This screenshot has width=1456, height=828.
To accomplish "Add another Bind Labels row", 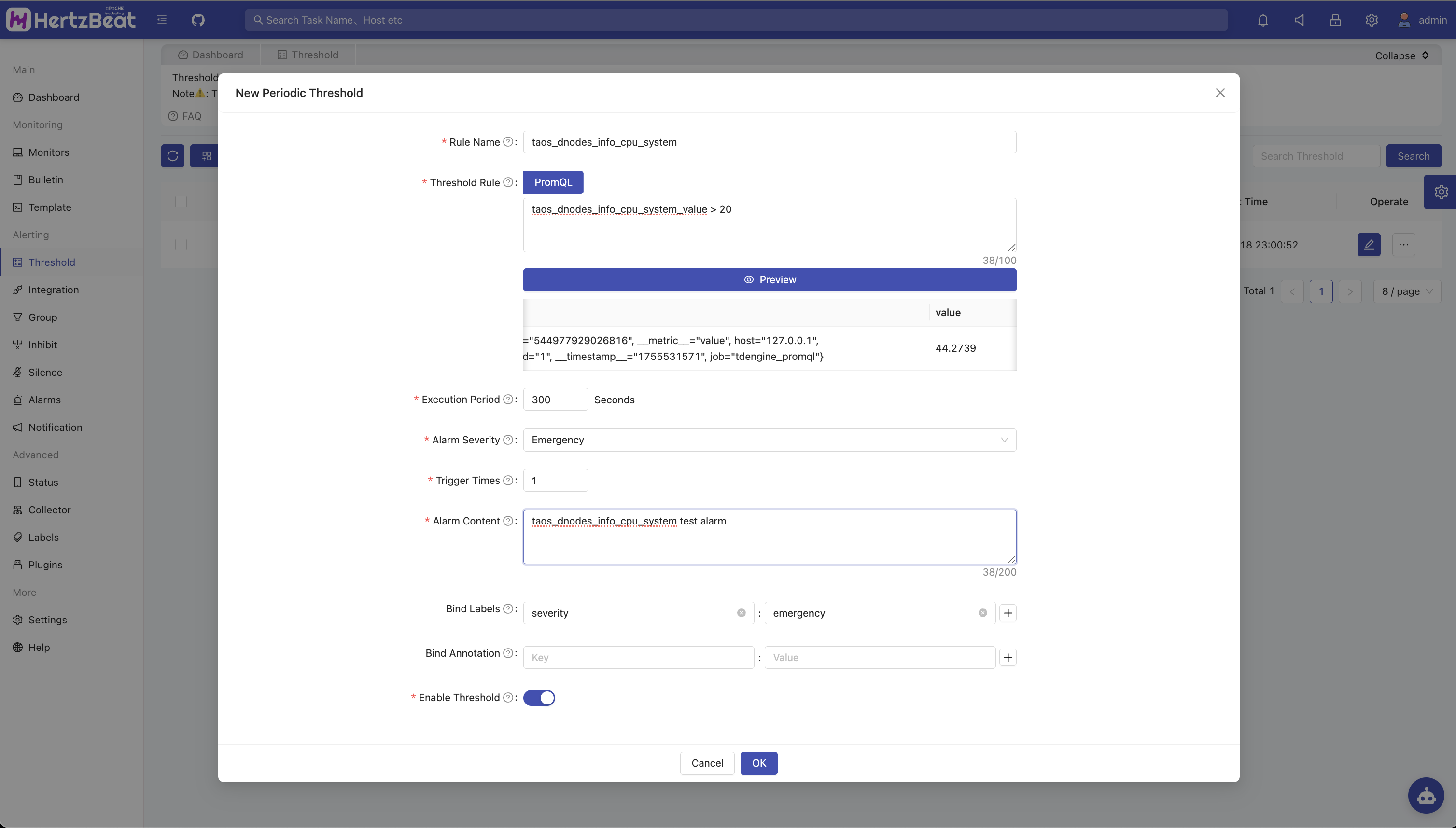I will pyautogui.click(x=1008, y=613).
